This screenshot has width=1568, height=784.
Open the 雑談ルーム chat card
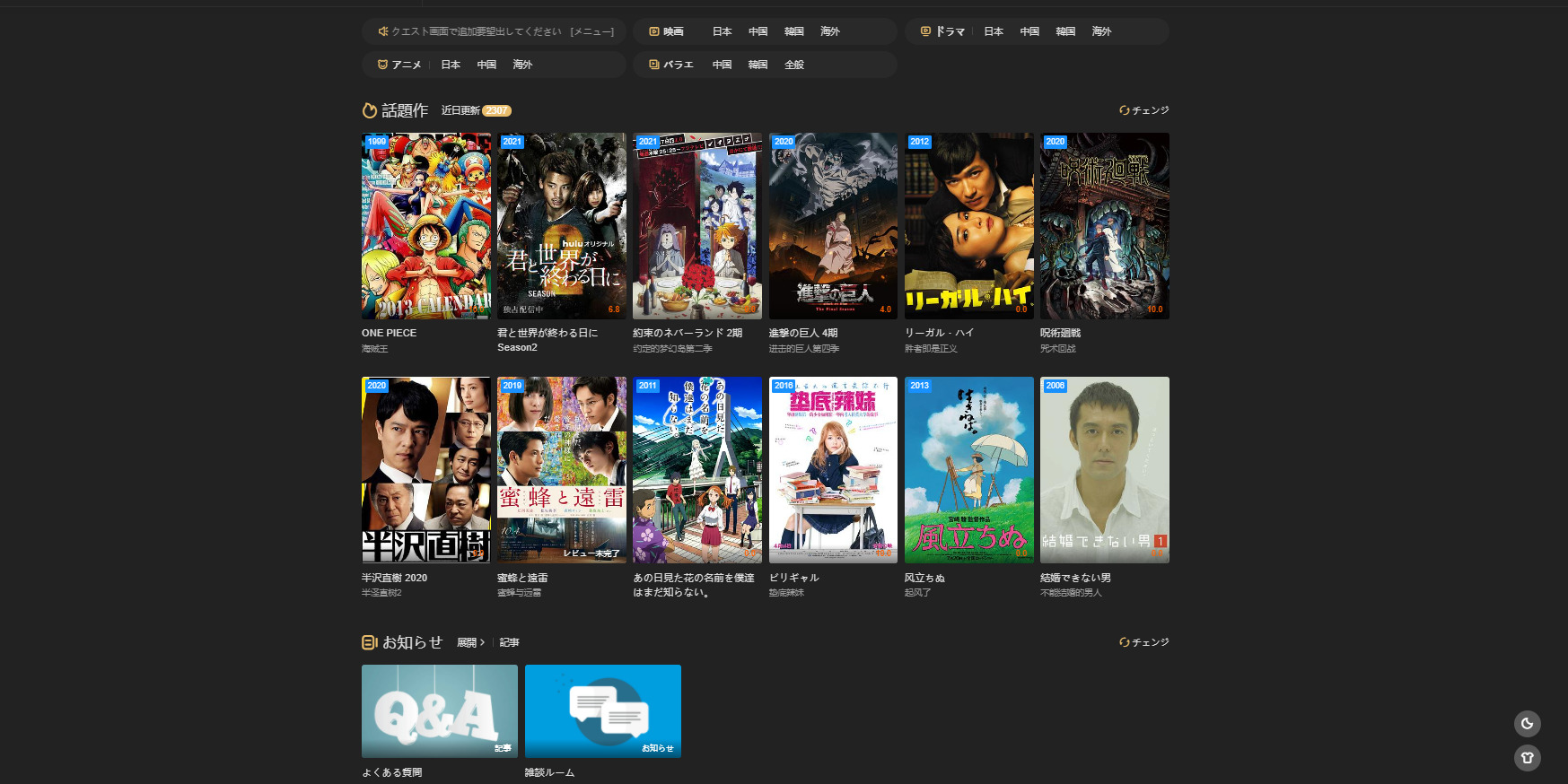(x=603, y=711)
